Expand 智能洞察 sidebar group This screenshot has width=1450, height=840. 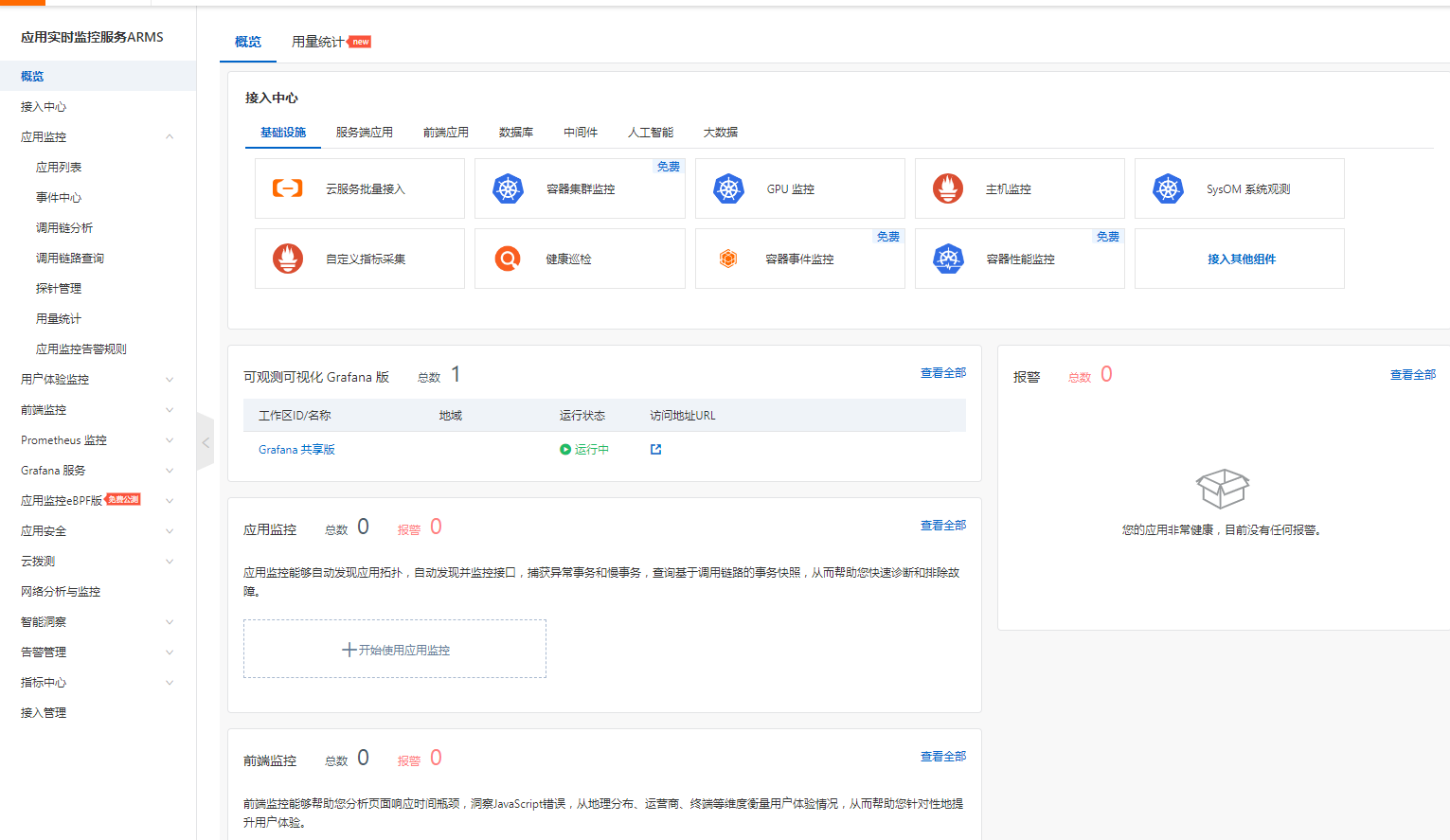pos(170,622)
